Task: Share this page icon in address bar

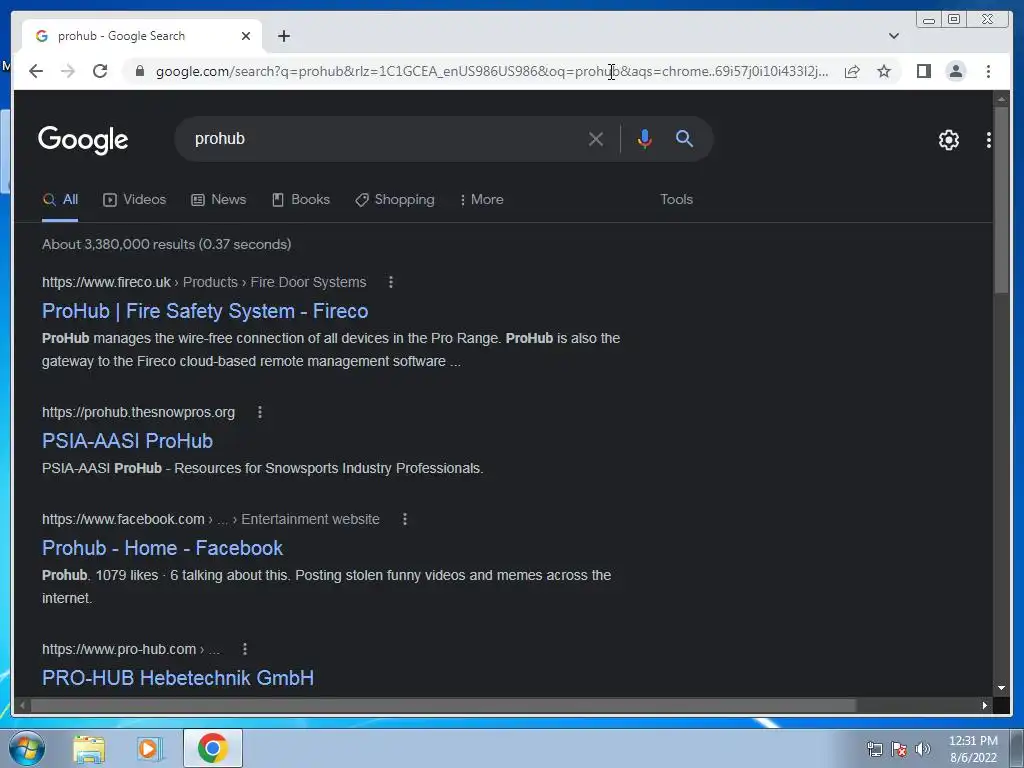Action: pyautogui.click(x=852, y=71)
